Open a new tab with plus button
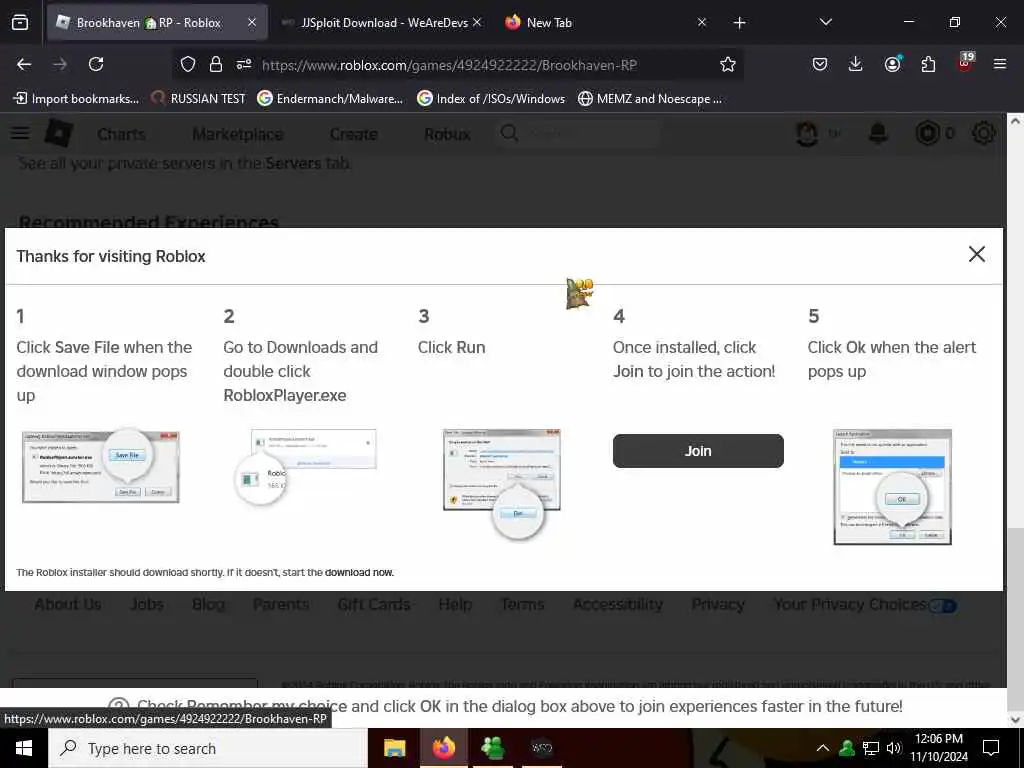Image resolution: width=1024 pixels, height=768 pixels. pyautogui.click(x=739, y=23)
